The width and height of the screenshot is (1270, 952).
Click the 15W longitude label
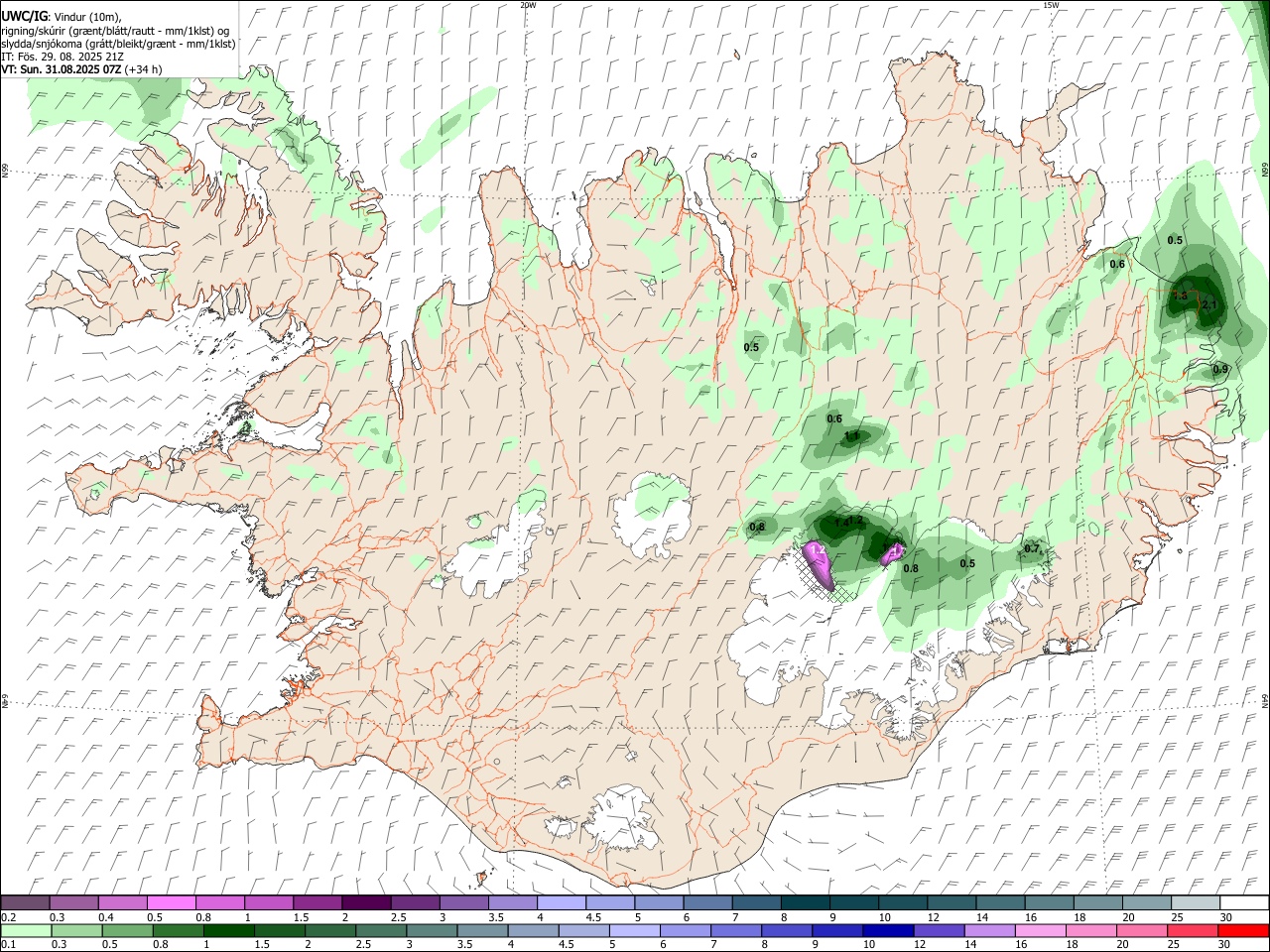(x=1051, y=5)
